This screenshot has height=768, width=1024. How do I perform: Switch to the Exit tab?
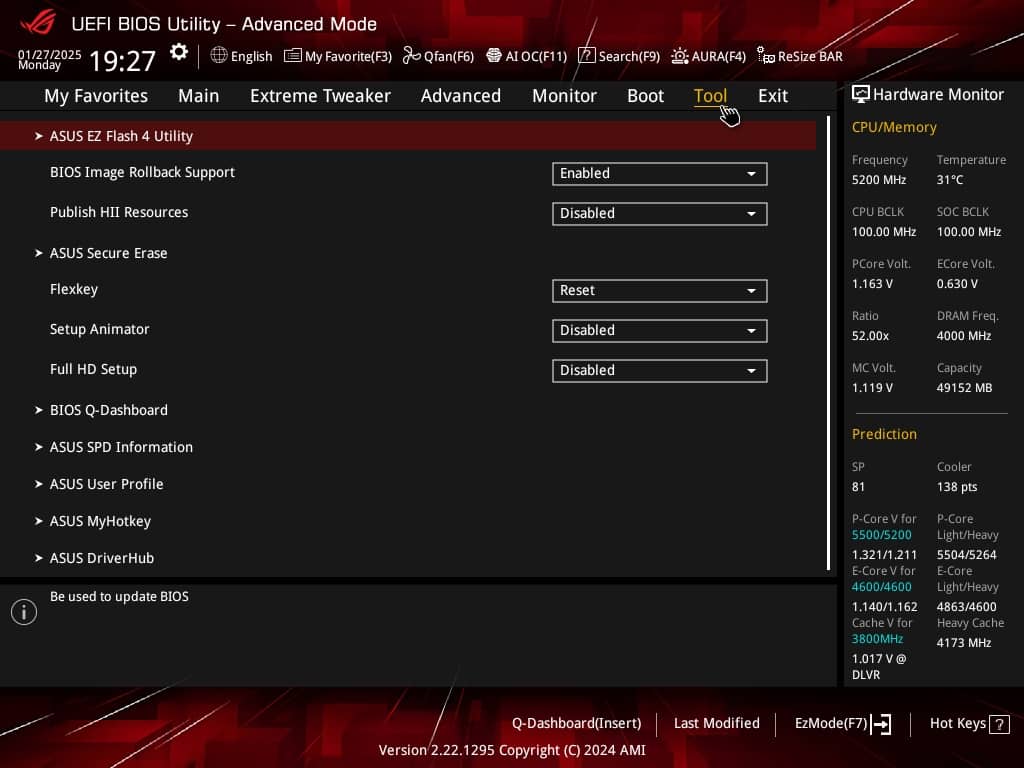click(x=773, y=96)
